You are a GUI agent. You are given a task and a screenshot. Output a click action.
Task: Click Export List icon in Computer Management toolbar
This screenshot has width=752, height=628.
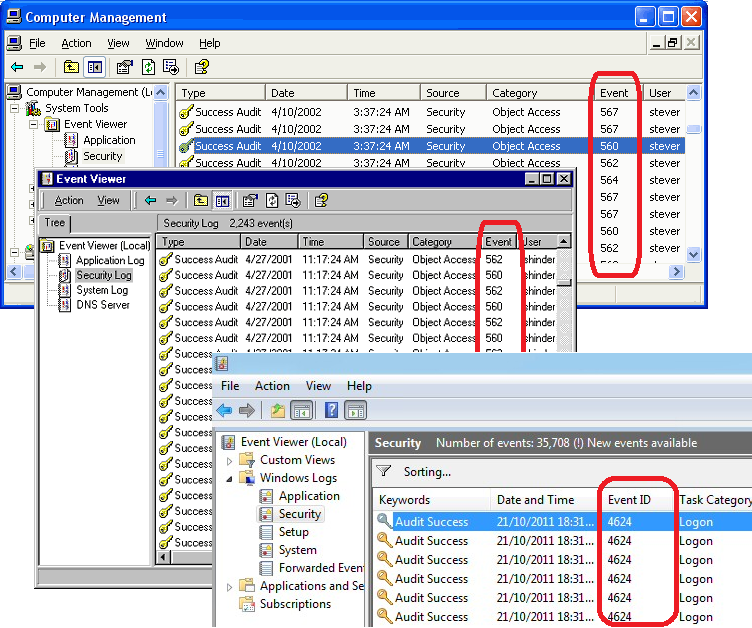coord(170,67)
